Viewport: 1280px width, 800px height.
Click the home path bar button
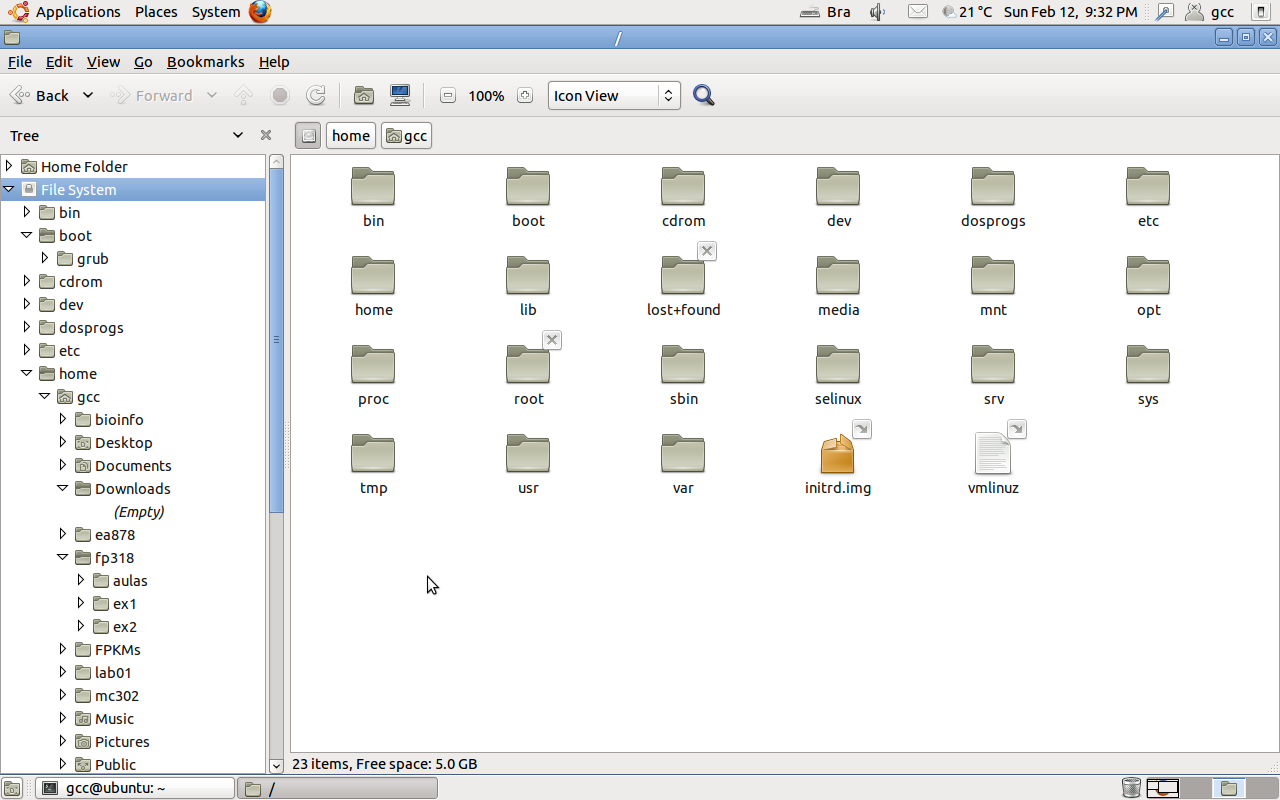pos(351,136)
